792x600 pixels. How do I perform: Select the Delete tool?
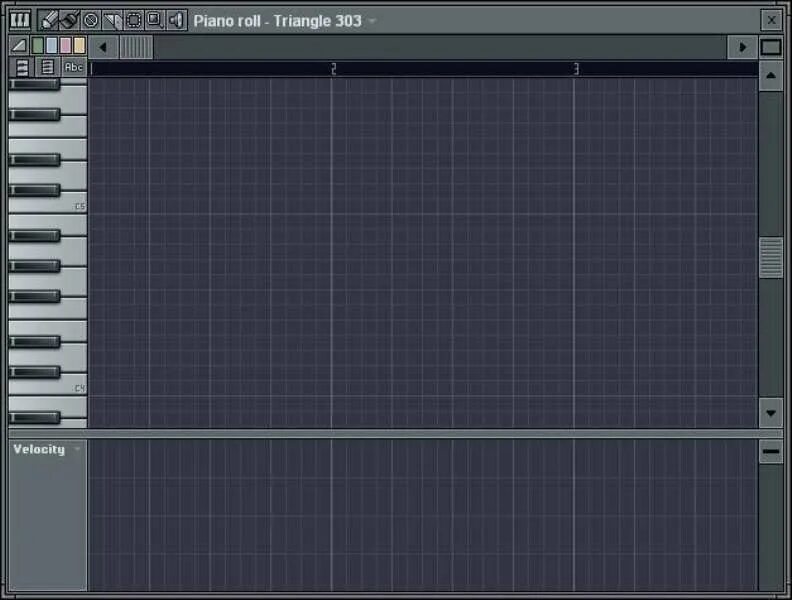(91, 20)
